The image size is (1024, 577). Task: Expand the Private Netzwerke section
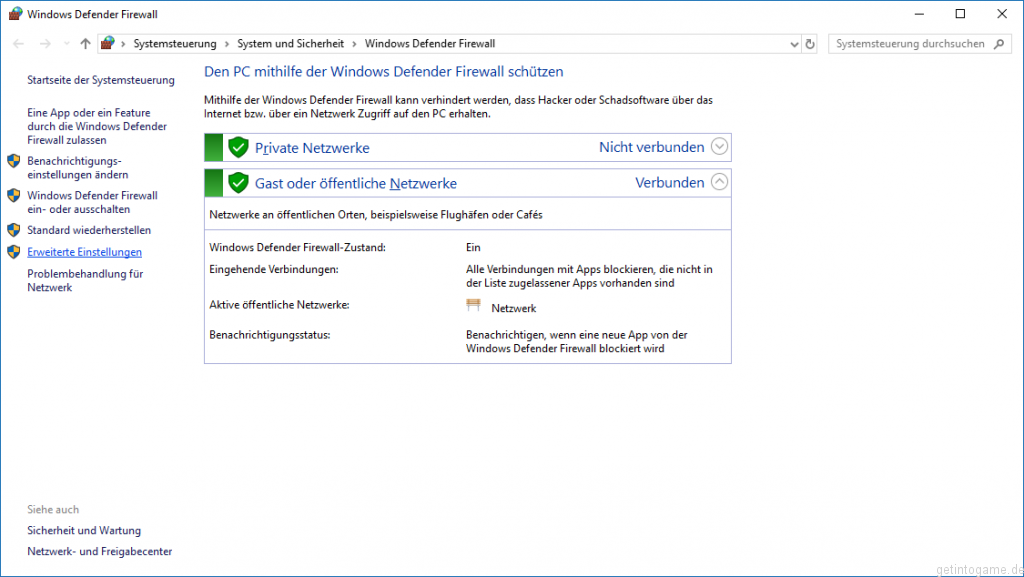click(719, 146)
